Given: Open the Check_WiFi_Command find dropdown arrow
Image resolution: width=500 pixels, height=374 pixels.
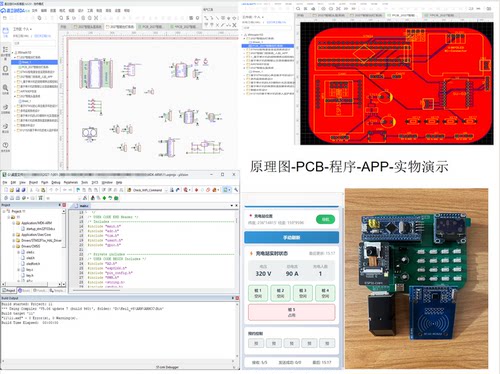Looking at the screenshot, I should [x=165, y=190].
